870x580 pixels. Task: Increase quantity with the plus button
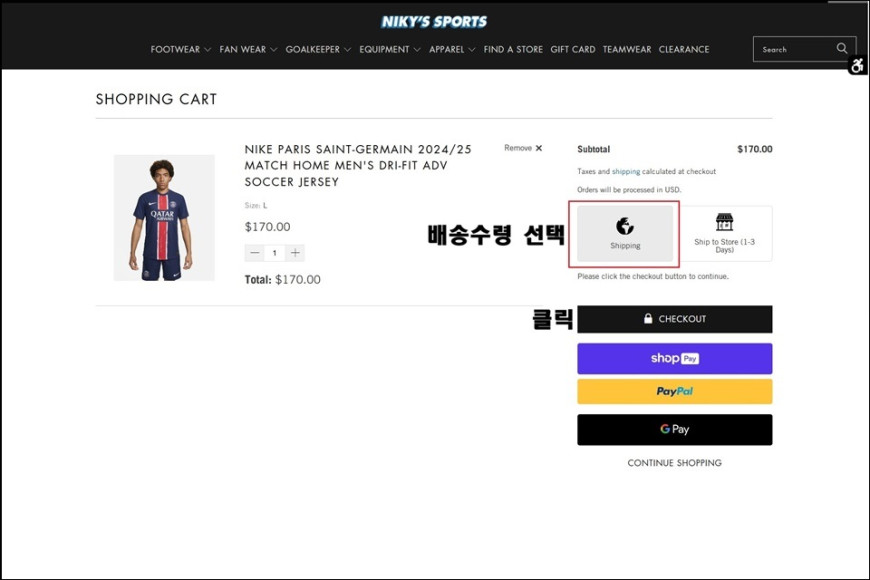[295, 253]
